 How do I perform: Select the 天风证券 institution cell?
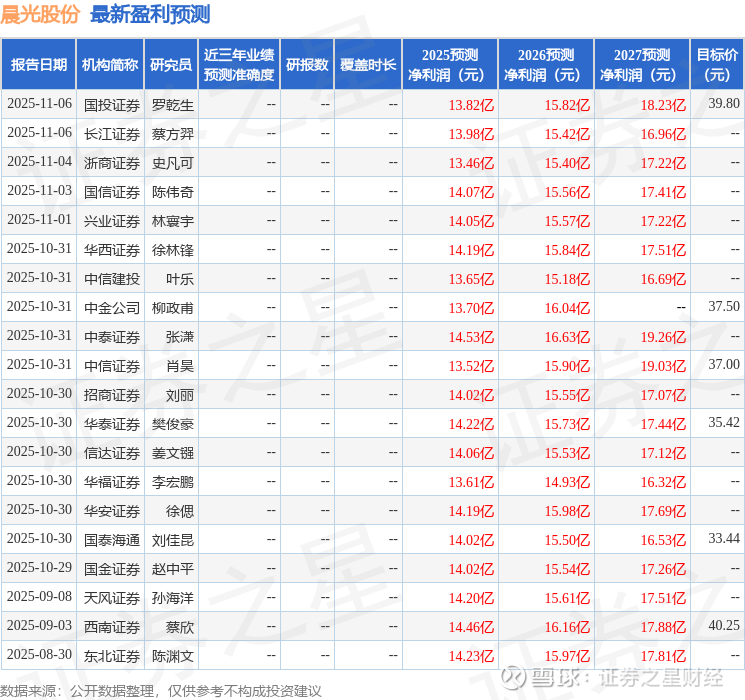pyautogui.click(x=112, y=598)
